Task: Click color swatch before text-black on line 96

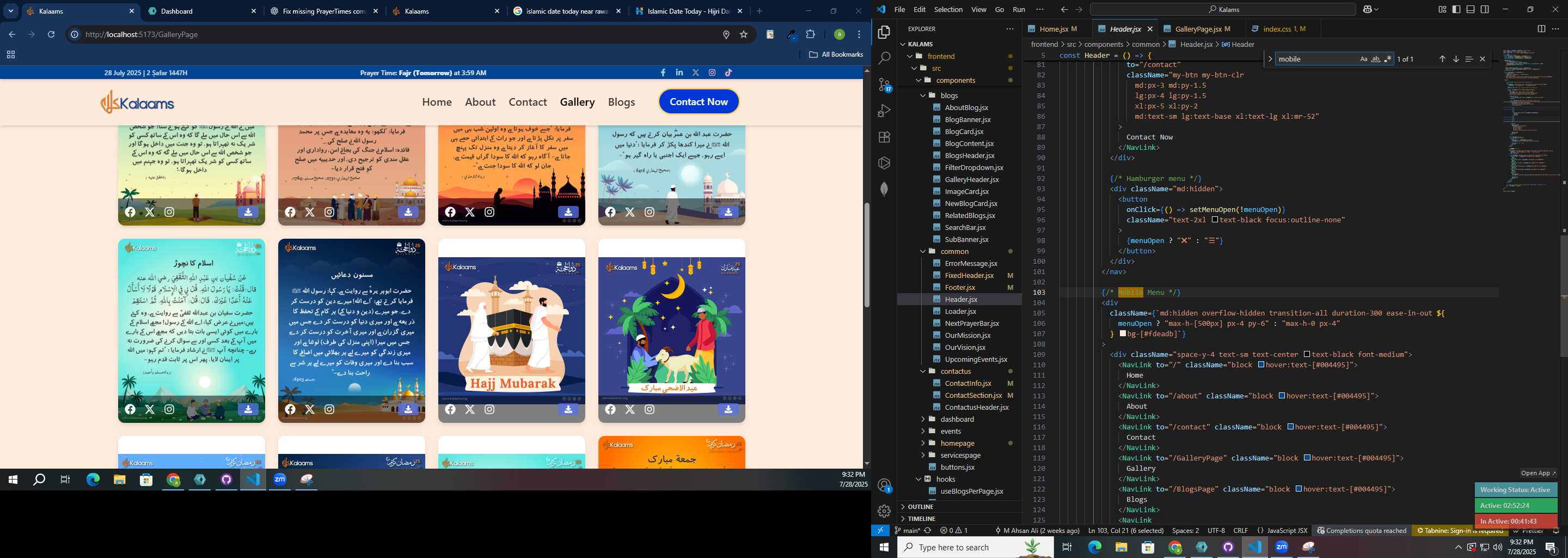Action: point(1215,220)
